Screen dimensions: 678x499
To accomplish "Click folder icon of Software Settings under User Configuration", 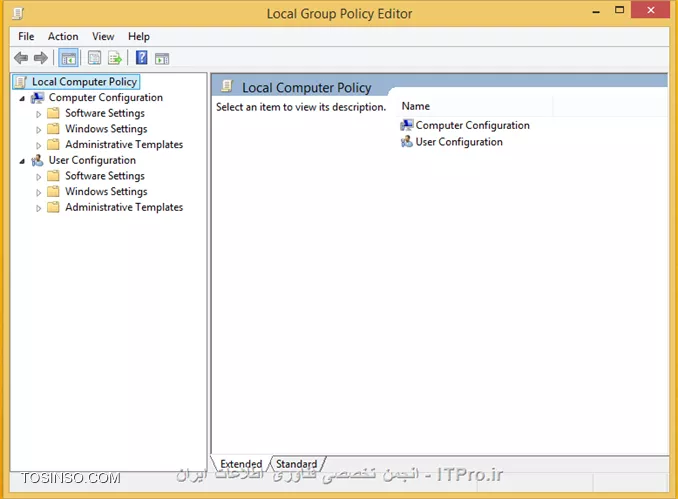I will (53, 176).
